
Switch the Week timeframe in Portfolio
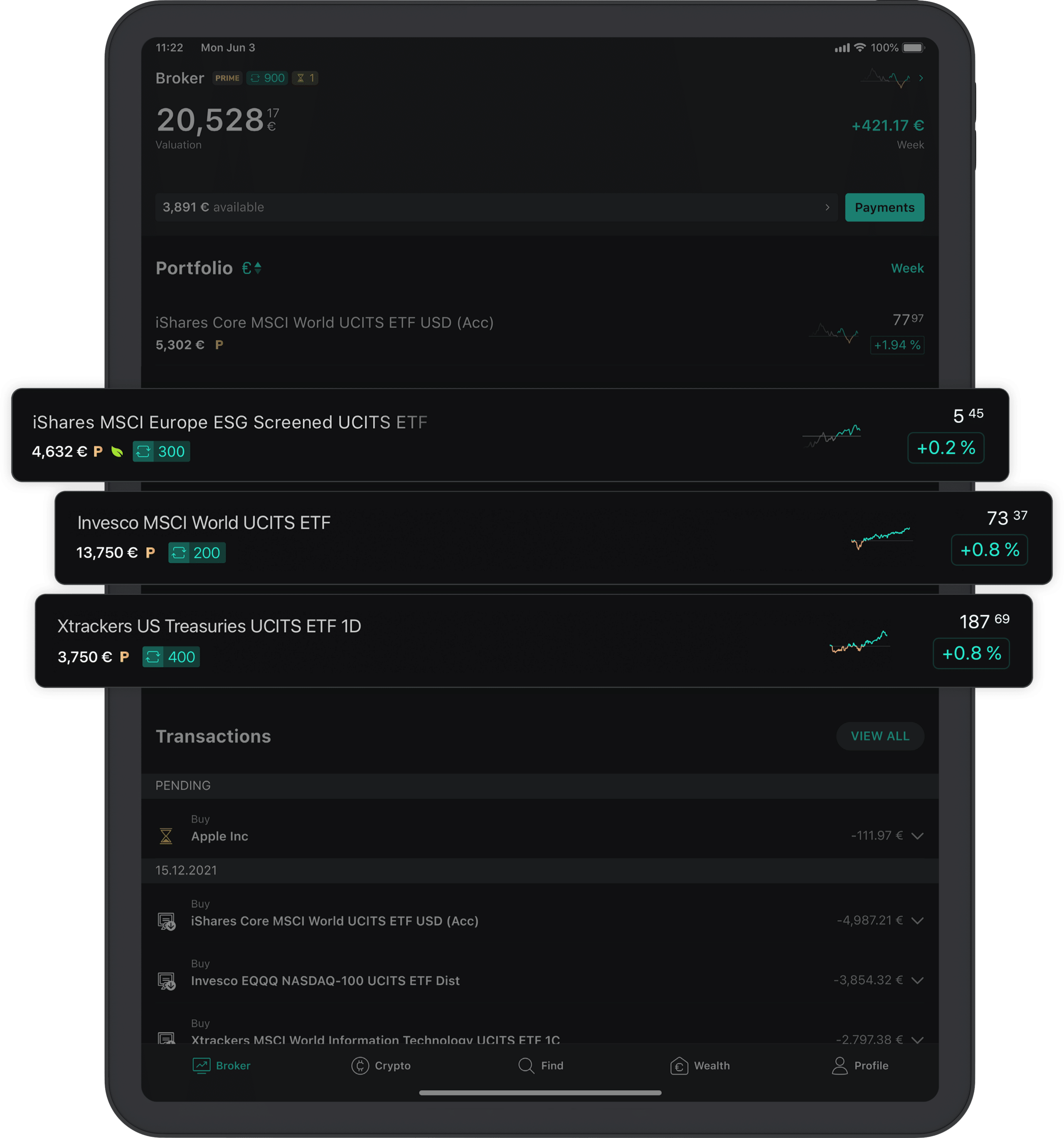[907, 268]
